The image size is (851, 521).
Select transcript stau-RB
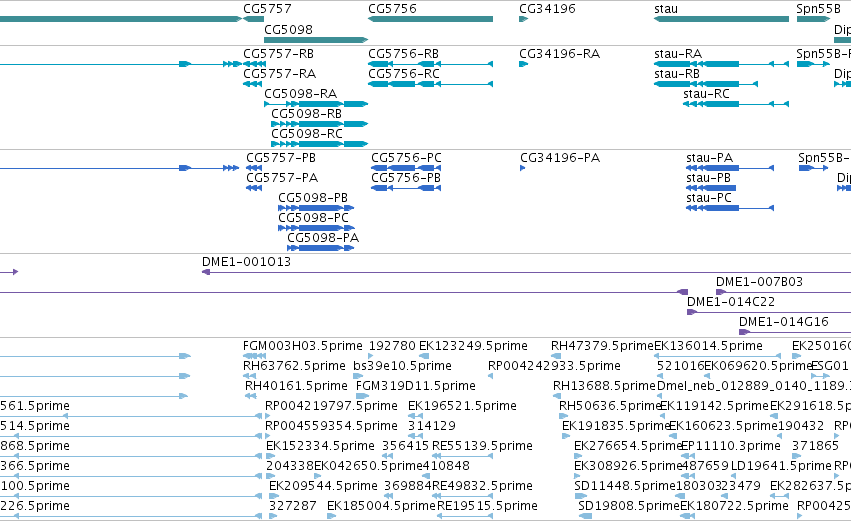tap(677, 74)
